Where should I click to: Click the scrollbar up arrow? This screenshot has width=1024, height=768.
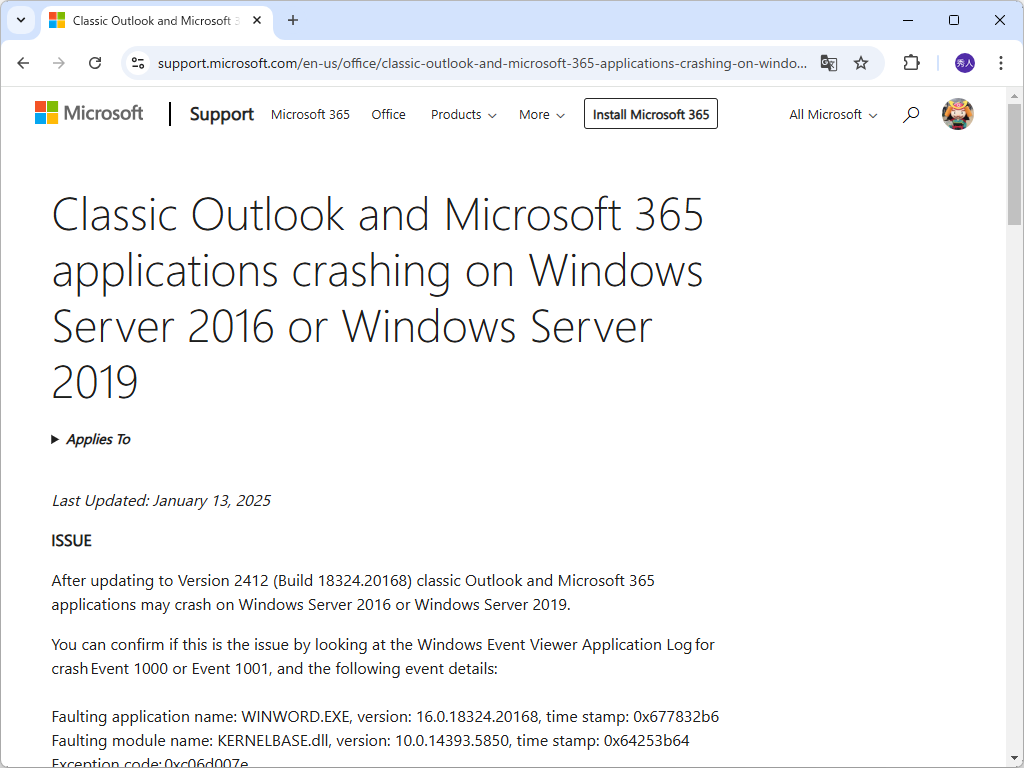[1014, 96]
